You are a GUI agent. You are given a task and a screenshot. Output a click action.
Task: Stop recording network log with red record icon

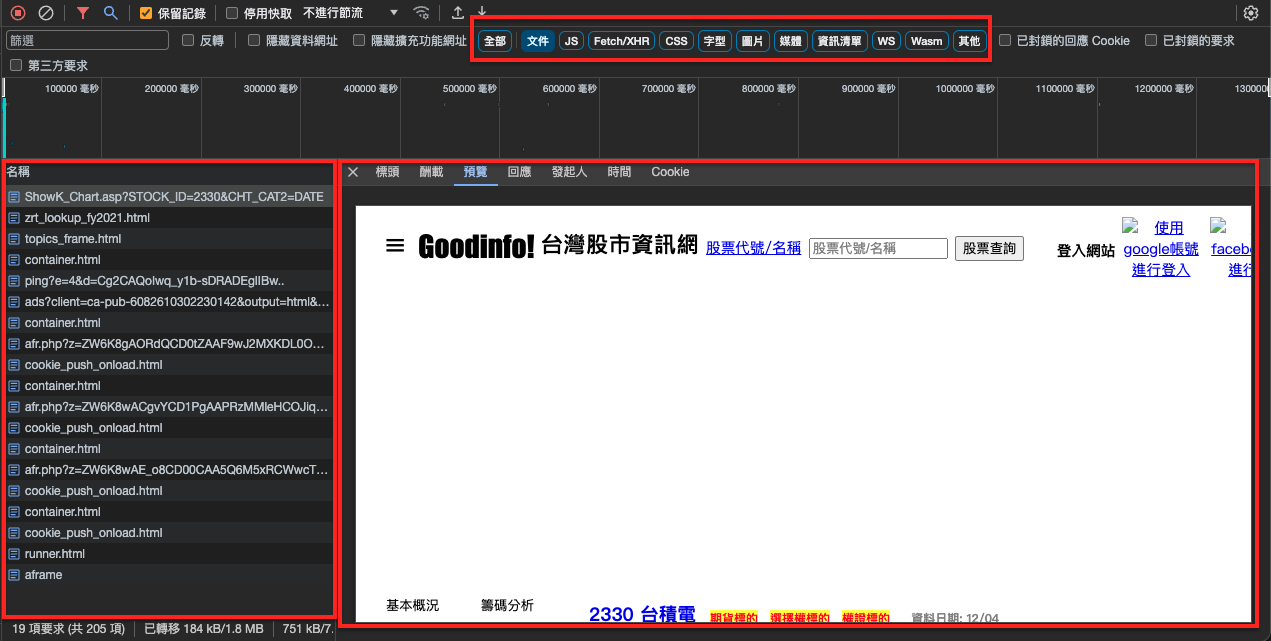(x=18, y=13)
